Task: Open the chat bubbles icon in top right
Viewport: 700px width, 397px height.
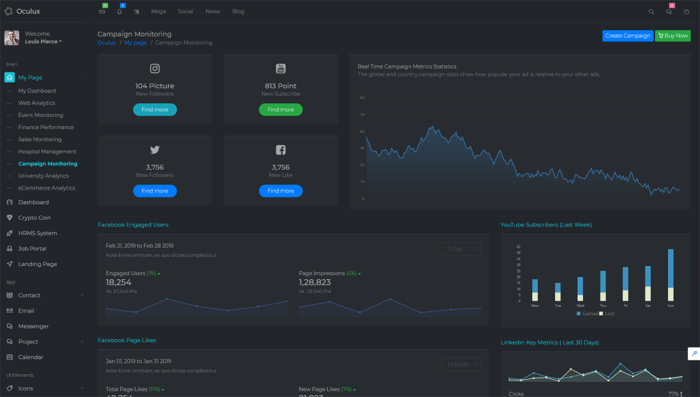Action: pyautogui.click(x=669, y=12)
